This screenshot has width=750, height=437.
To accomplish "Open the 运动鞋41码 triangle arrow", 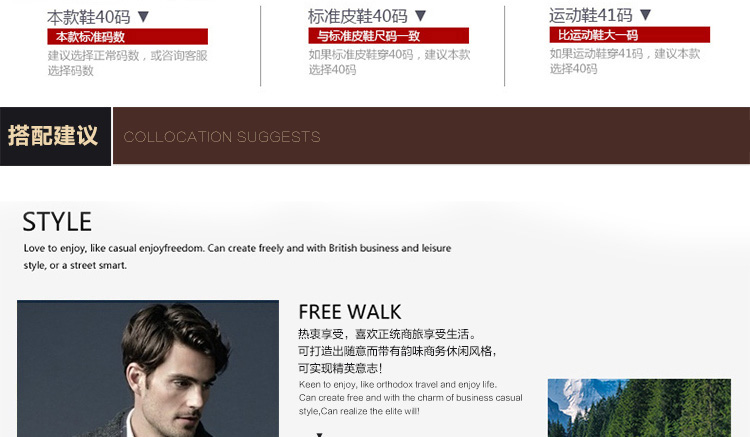I will pos(645,15).
